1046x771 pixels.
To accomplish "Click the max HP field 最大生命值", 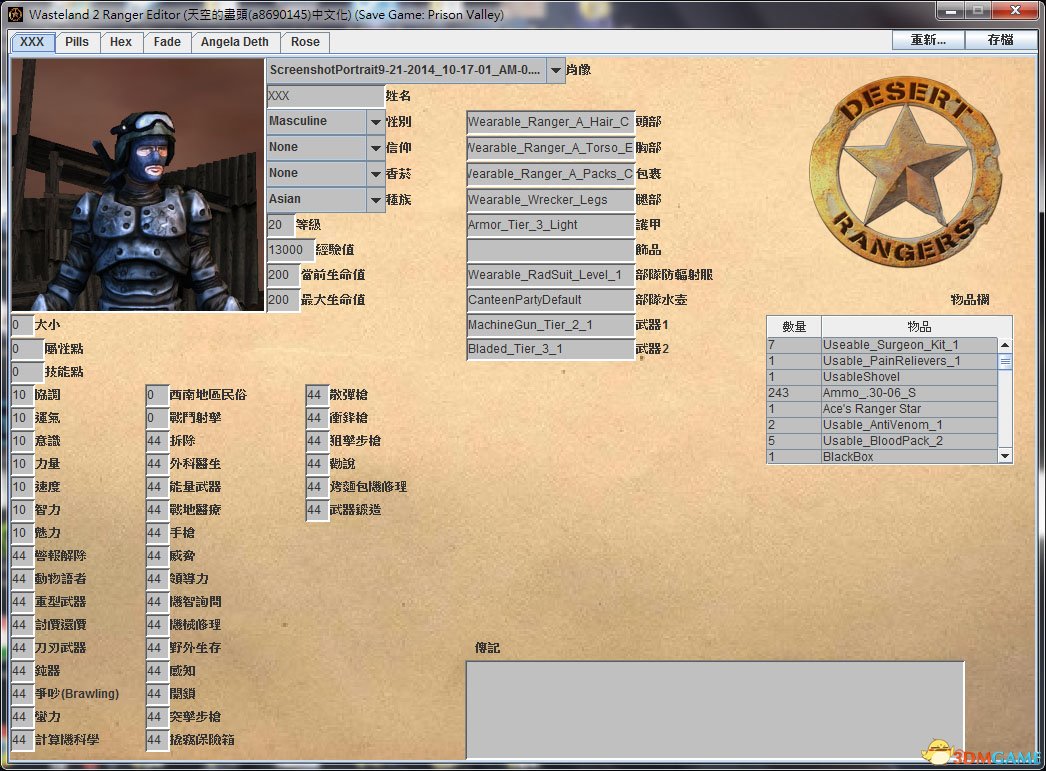I will (x=282, y=299).
